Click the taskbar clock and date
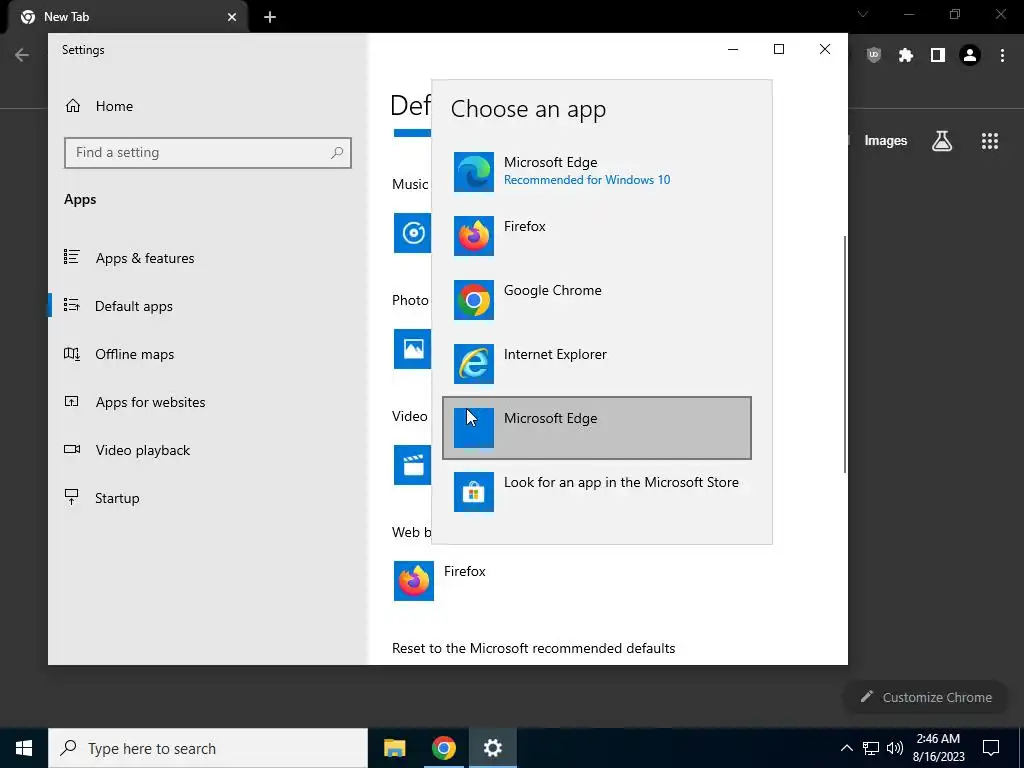1024x768 pixels. [x=938, y=748]
